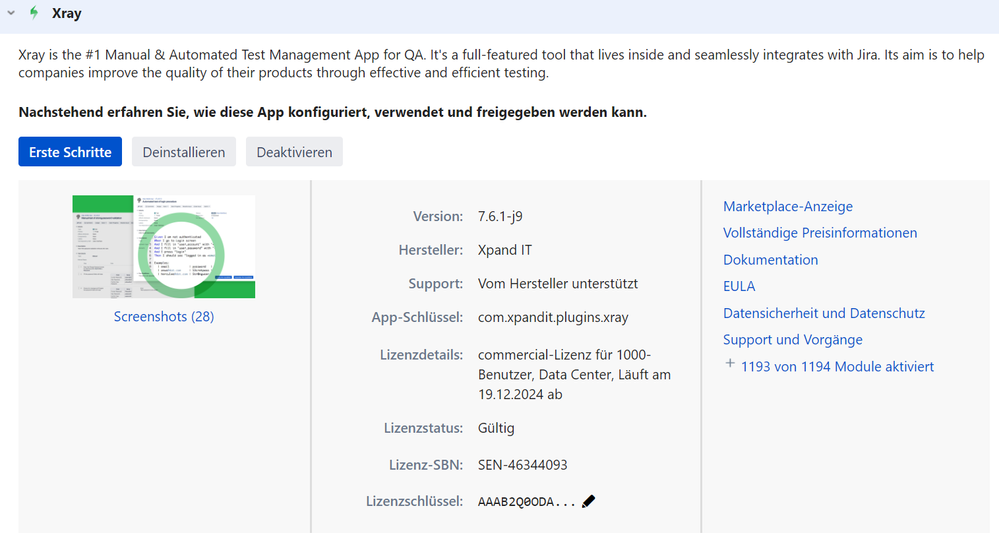Viewport: 999px width, 547px height.
Task: Click the Deinstallieren button
Action: [x=183, y=152]
